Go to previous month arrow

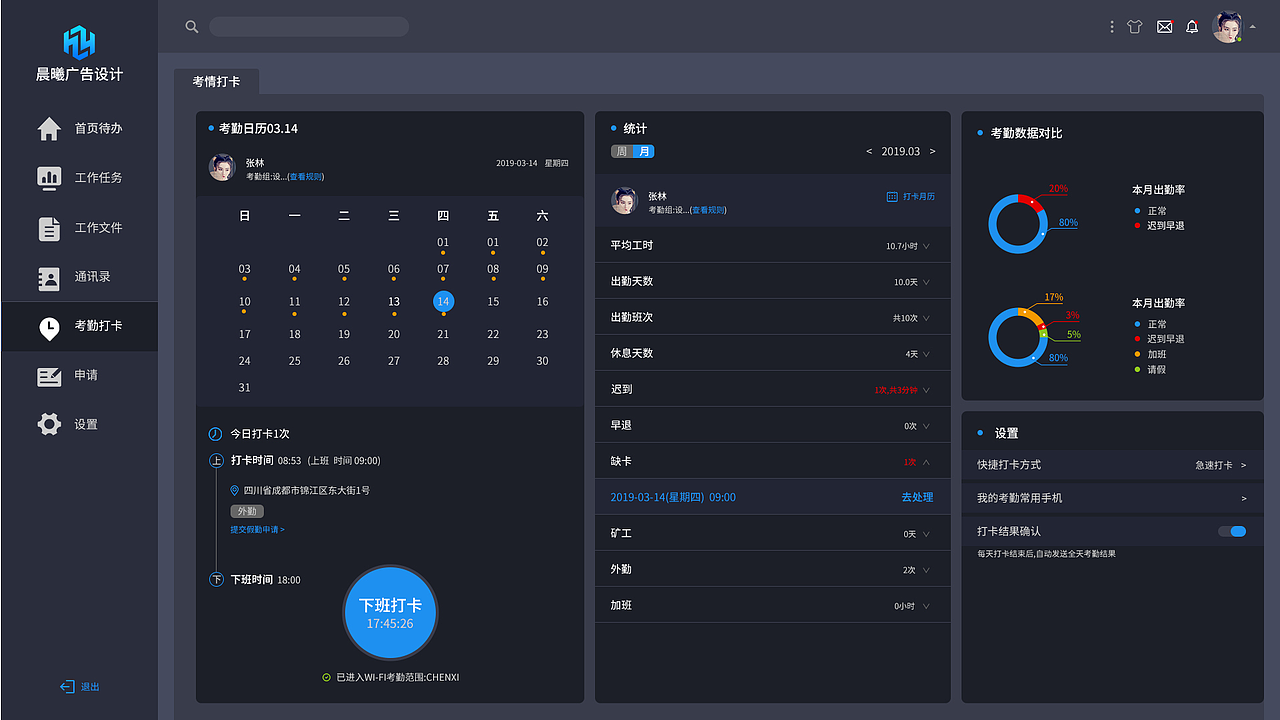[869, 152]
